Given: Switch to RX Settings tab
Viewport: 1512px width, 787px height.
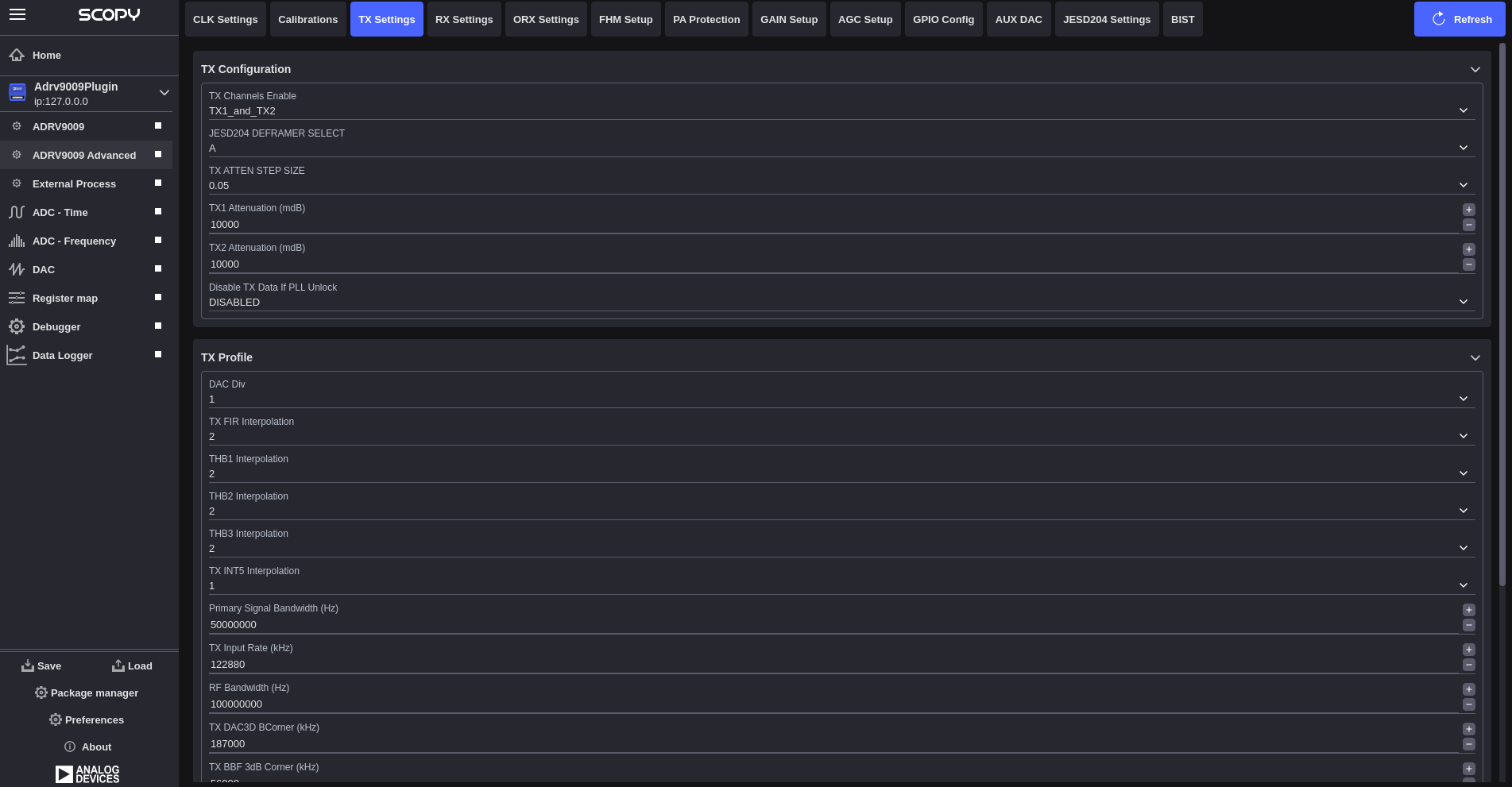Looking at the screenshot, I should [464, 19].
